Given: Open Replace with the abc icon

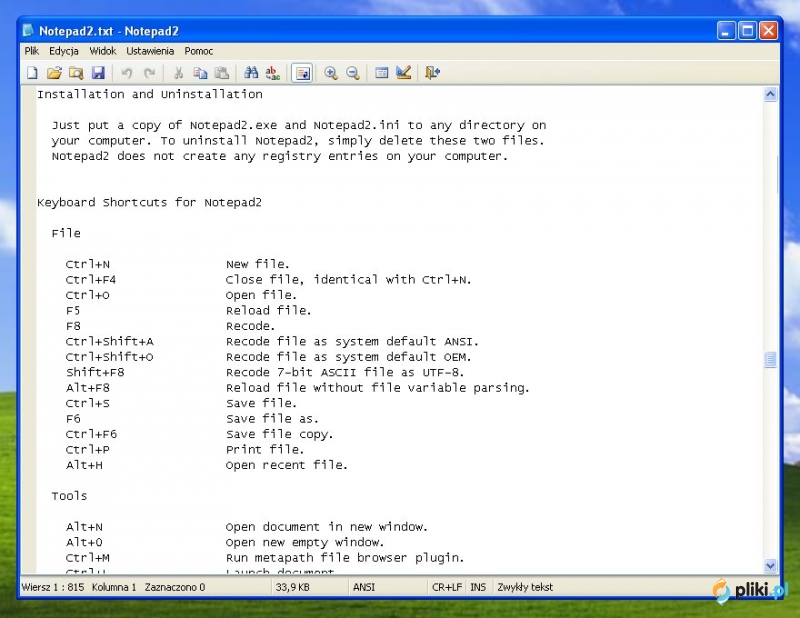Looking at the screenshot, I should (x=273, y=73).
